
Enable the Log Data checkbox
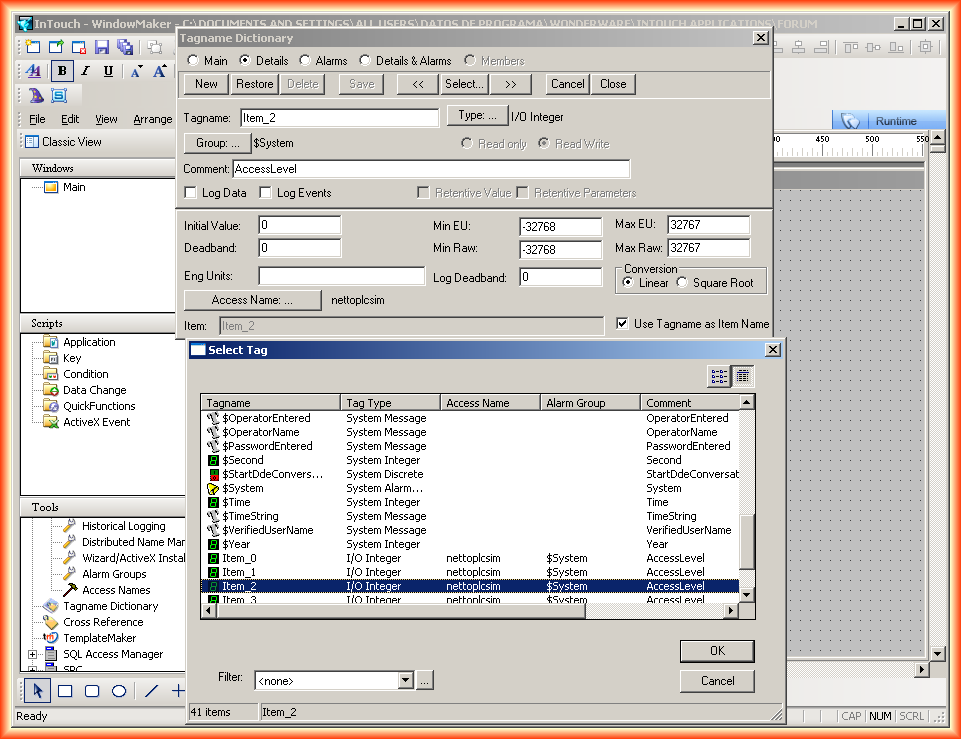(191, 193)
